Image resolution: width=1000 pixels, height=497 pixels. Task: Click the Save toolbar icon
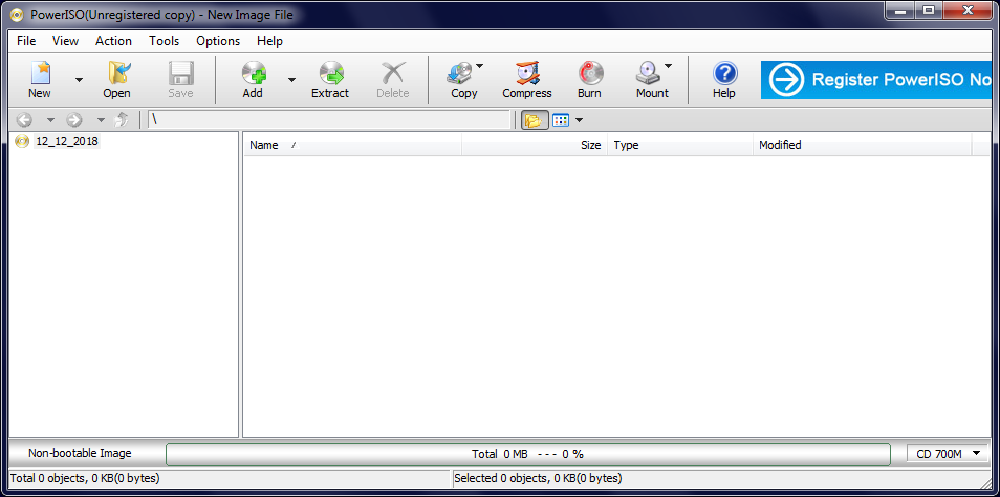(x=181, y=73)
